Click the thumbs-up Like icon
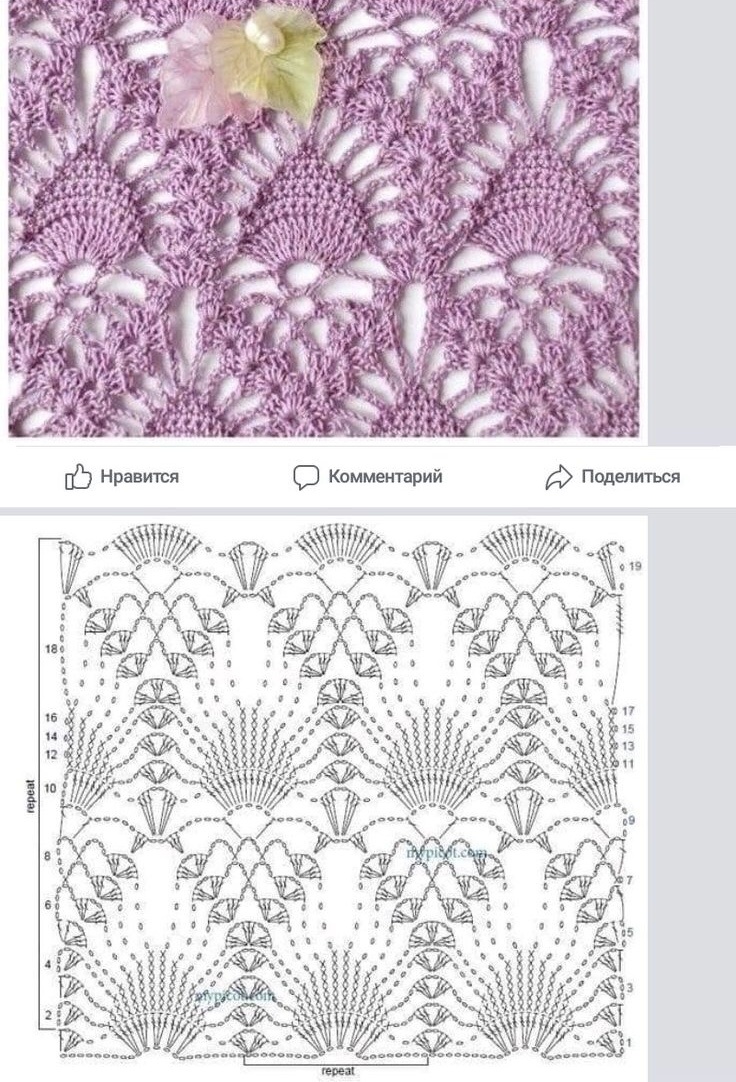736x1082 pixels. 78,477
